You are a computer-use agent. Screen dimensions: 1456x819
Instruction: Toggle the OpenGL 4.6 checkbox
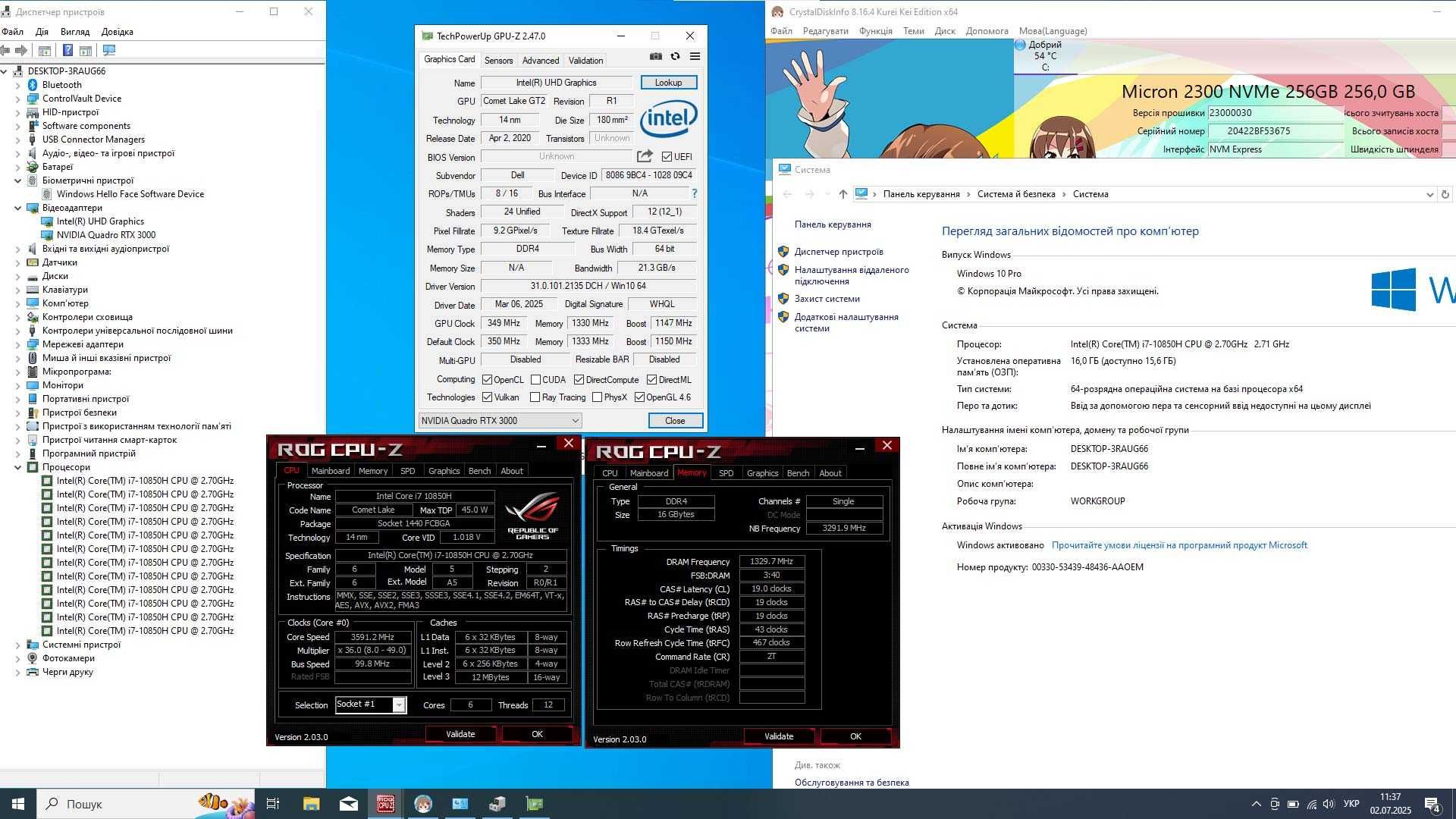coord(639,397)
